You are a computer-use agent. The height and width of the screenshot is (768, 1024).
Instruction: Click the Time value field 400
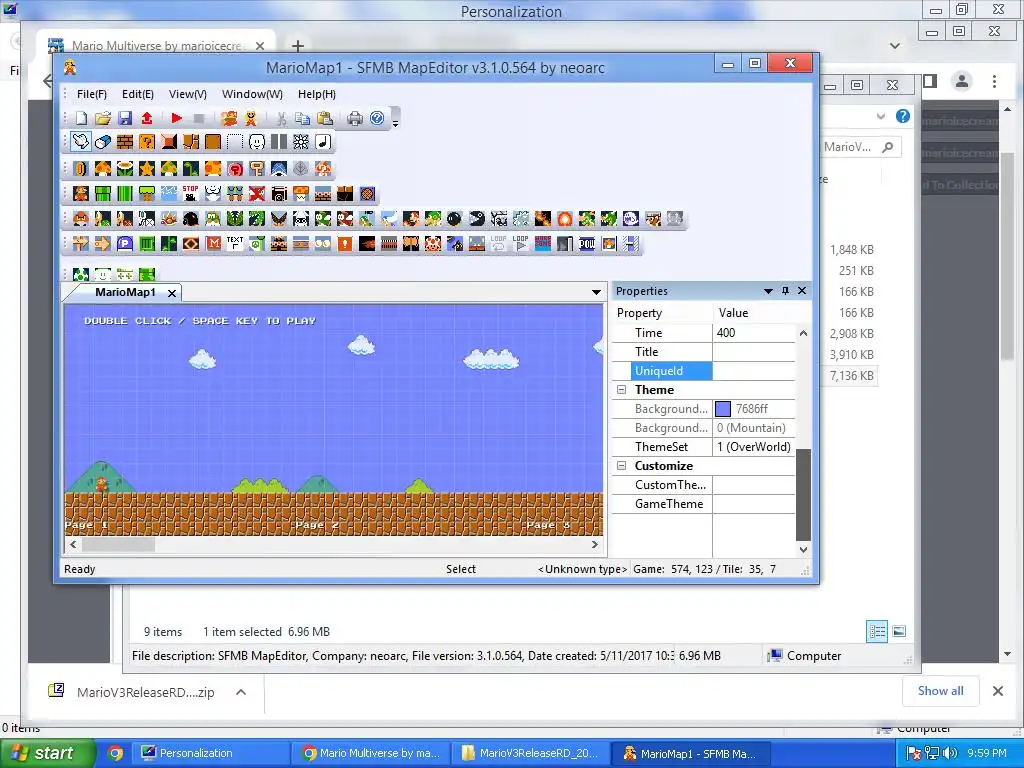(x=754, y=333)
